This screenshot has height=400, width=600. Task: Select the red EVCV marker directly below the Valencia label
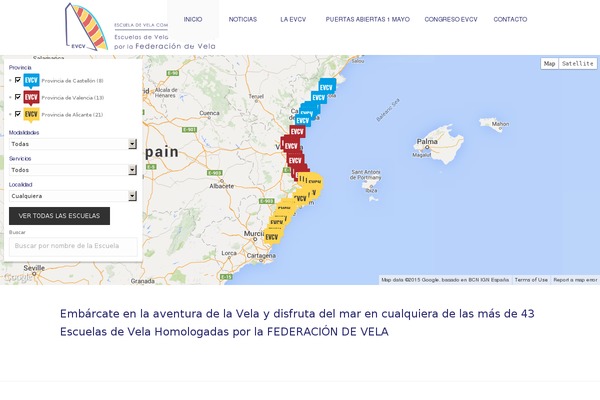(x=295, y=160)
